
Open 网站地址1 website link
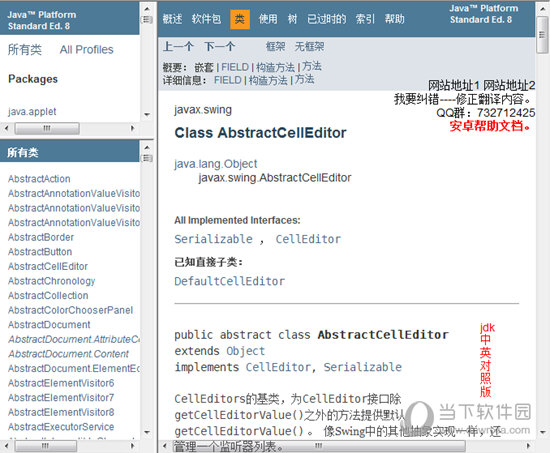pos(454,85)
